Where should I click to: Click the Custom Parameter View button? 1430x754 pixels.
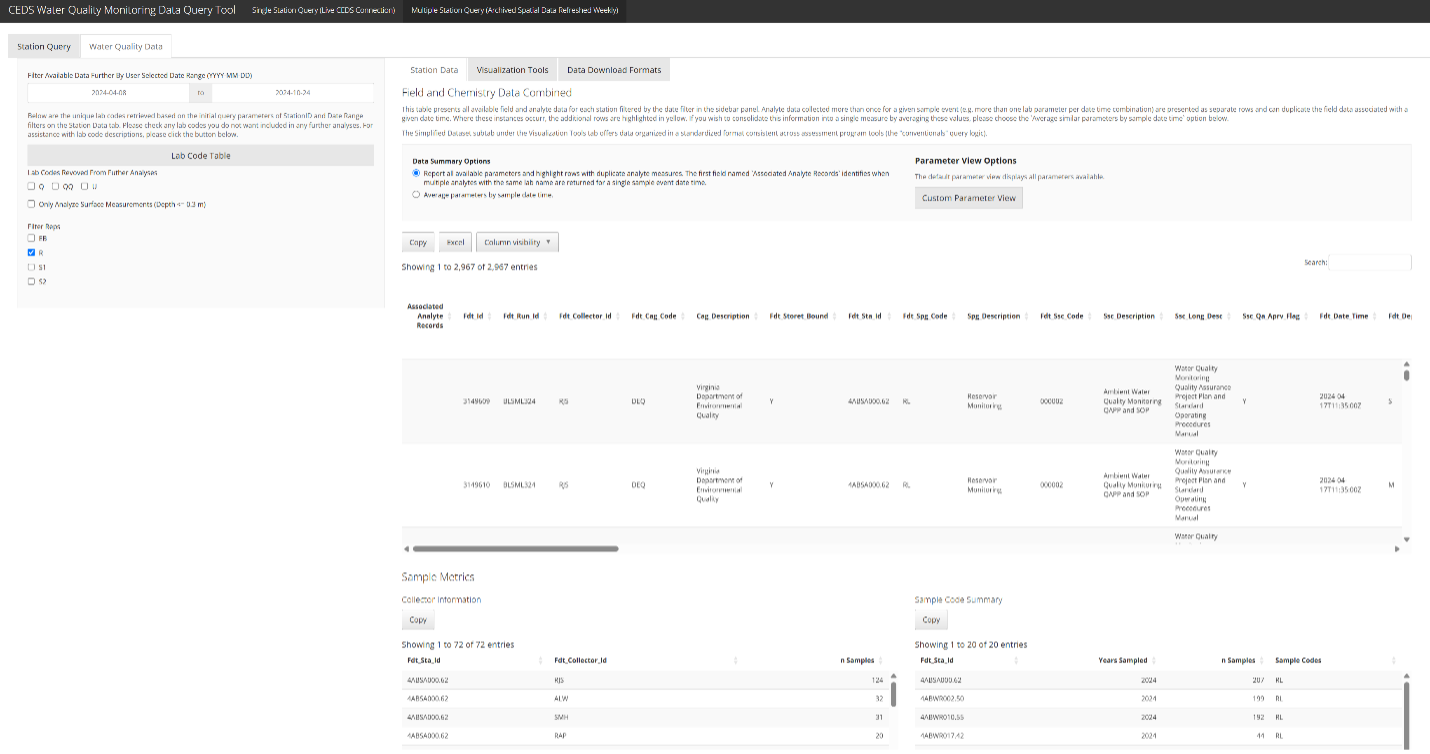[x=968, y=198]
